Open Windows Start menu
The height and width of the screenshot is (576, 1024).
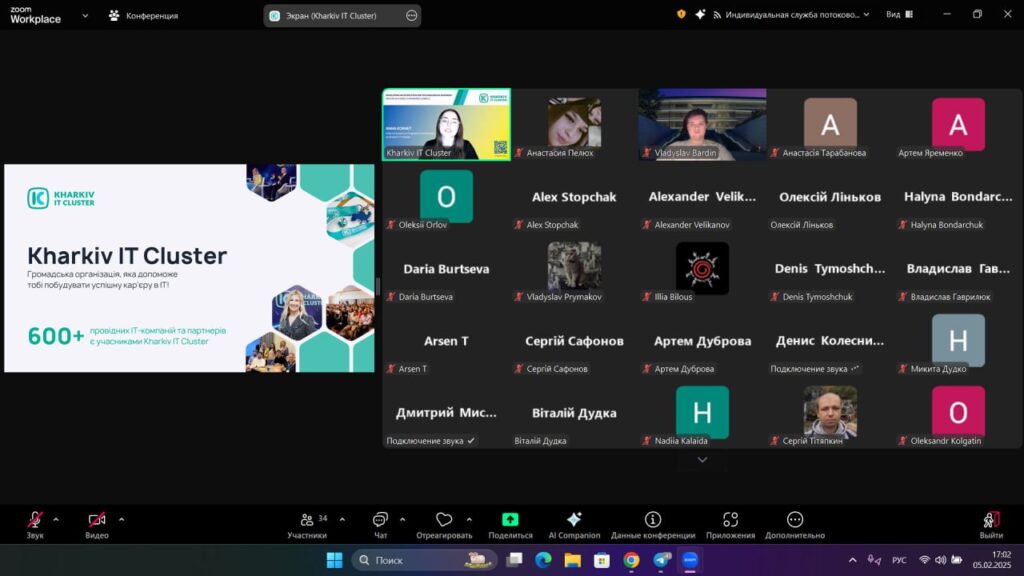[334, 560]
